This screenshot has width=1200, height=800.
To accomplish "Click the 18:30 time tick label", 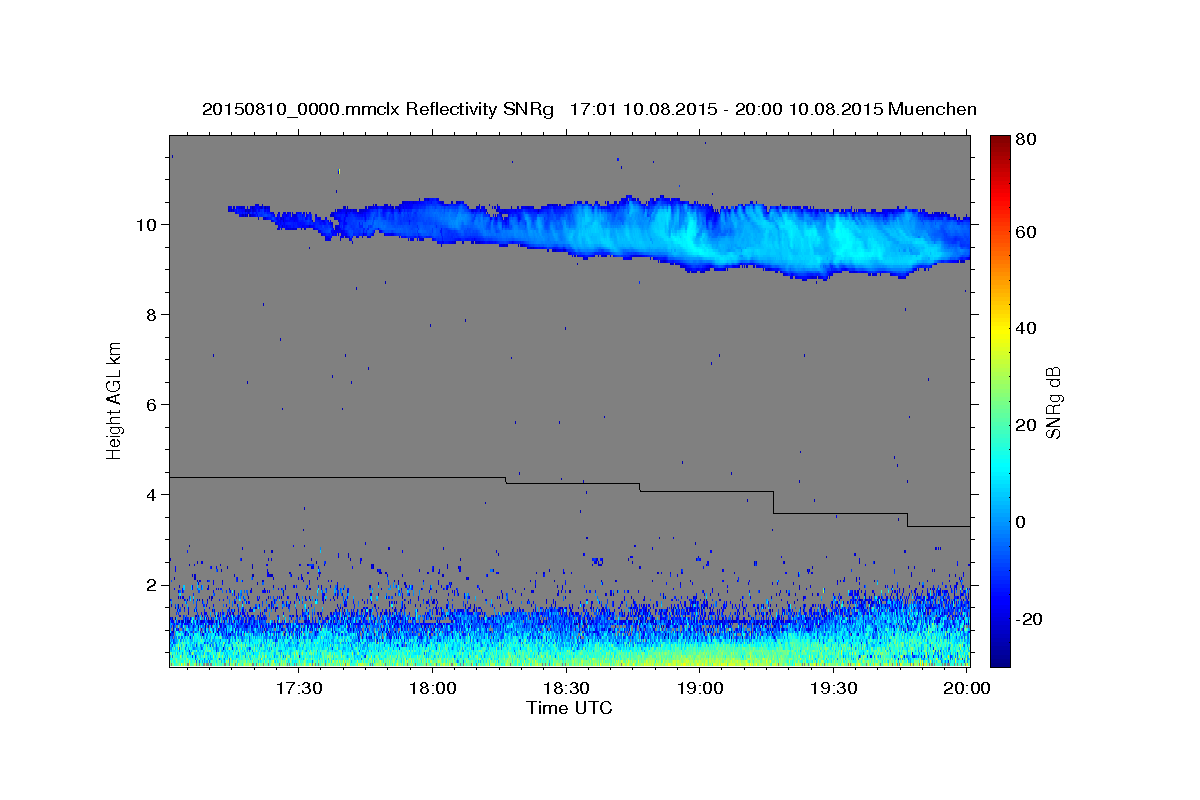I will [x=567, y=688].
